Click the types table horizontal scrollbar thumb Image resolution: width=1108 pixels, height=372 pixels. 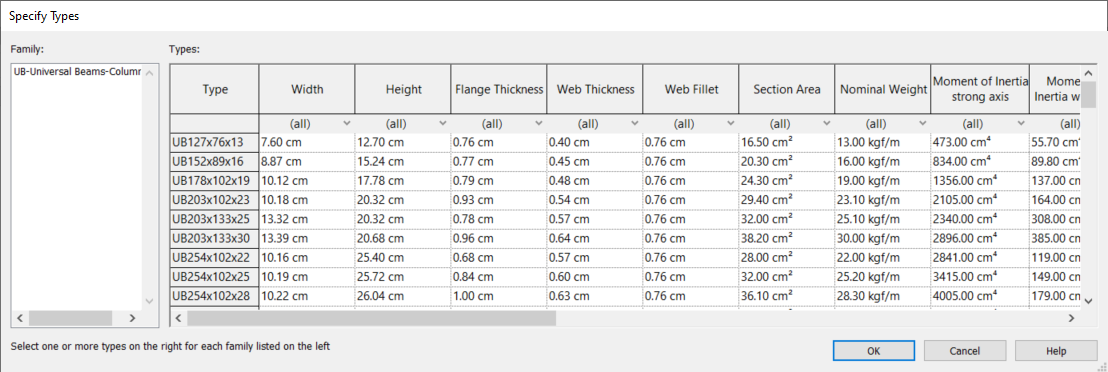click(372, 319)
